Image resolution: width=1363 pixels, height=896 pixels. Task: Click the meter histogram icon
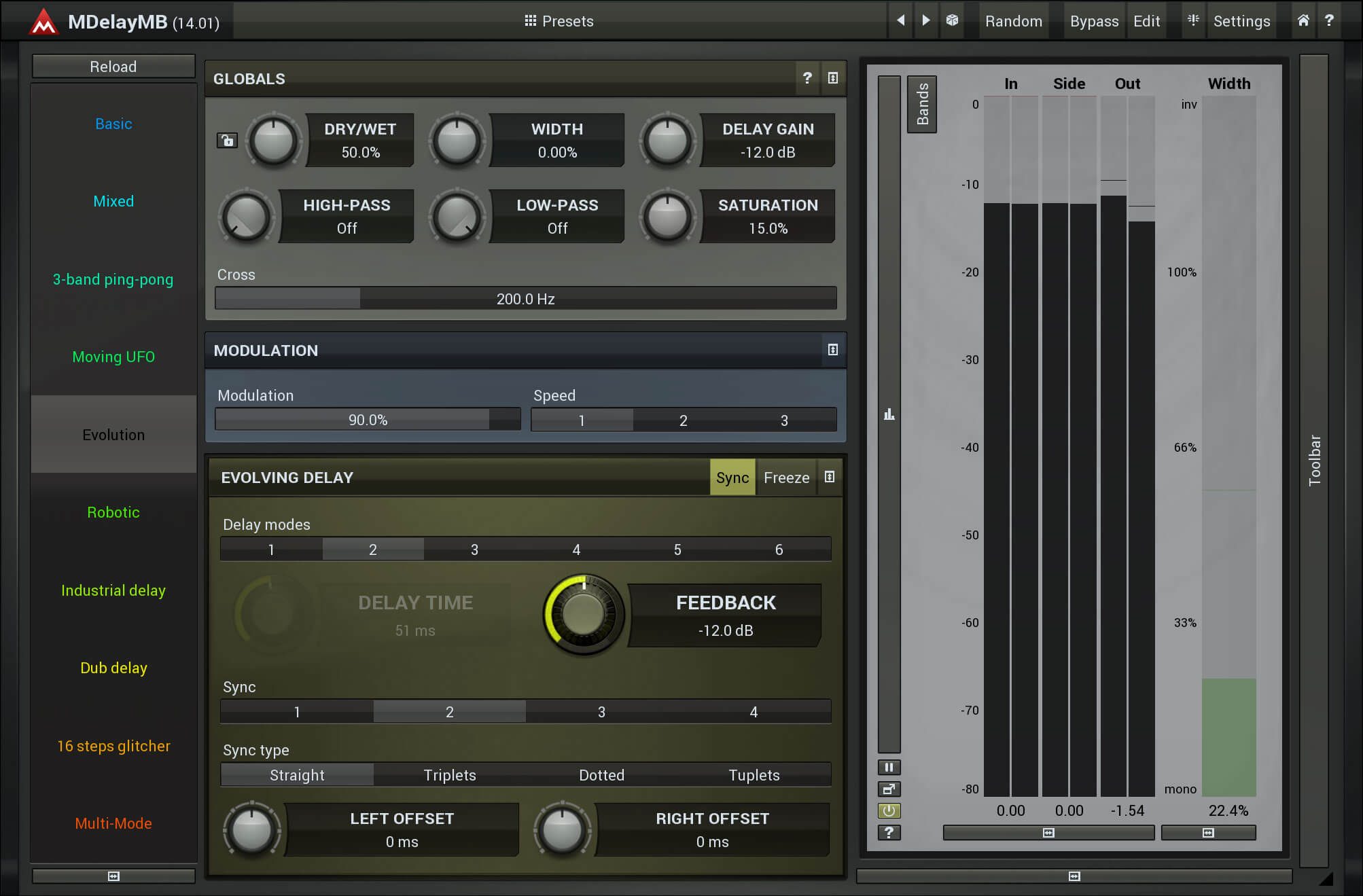[x=889, y=414]
